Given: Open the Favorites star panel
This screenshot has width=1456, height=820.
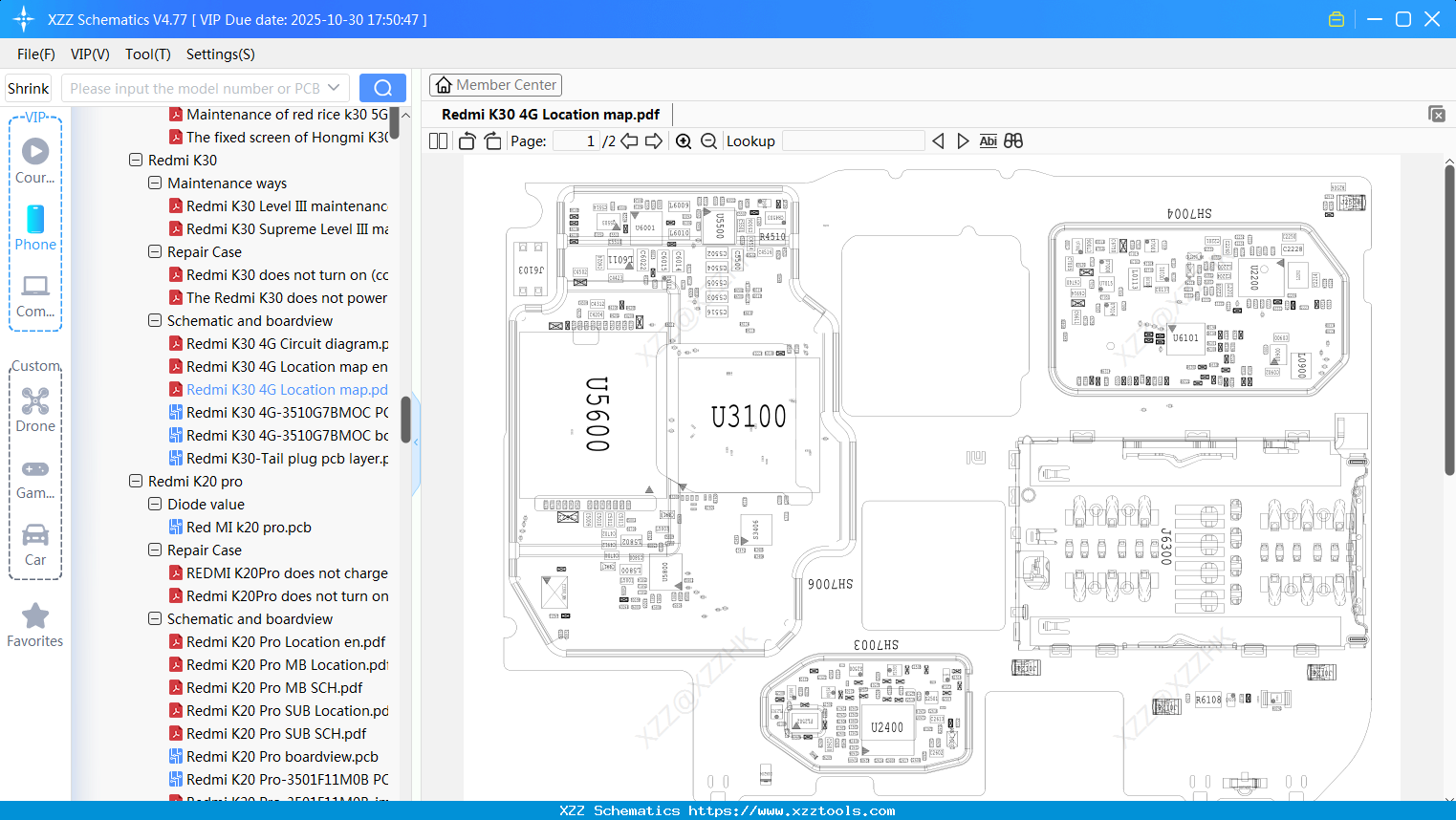Looking at the screenshot, I should [x=34, y=624].
